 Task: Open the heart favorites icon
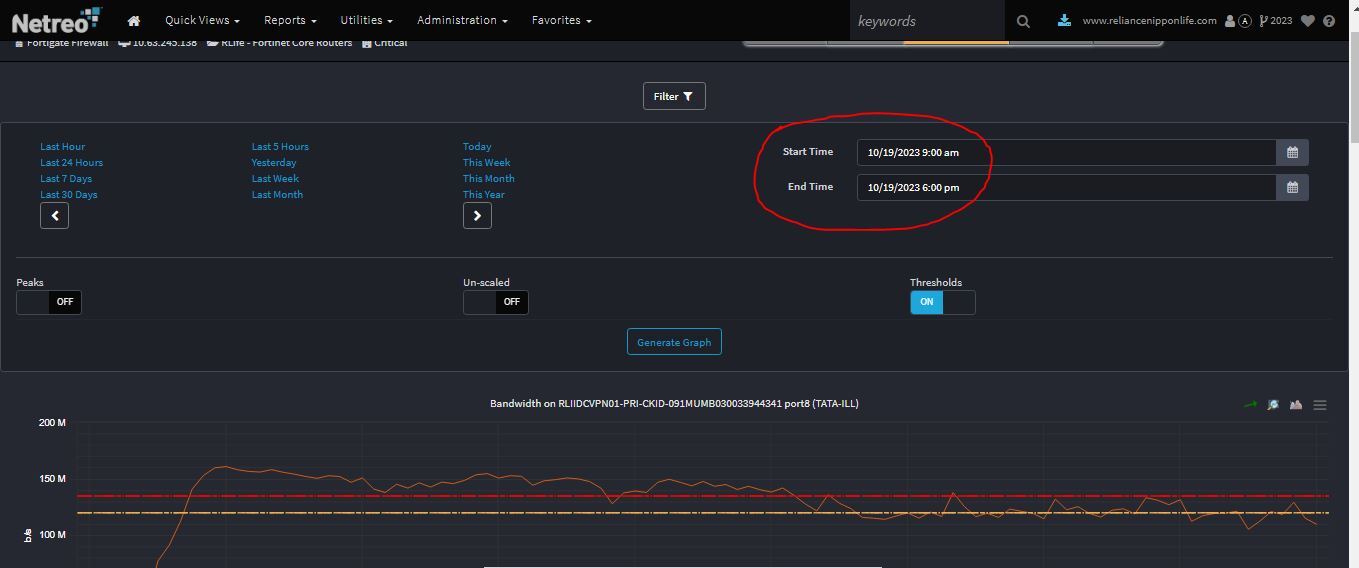pos(1307,21)
